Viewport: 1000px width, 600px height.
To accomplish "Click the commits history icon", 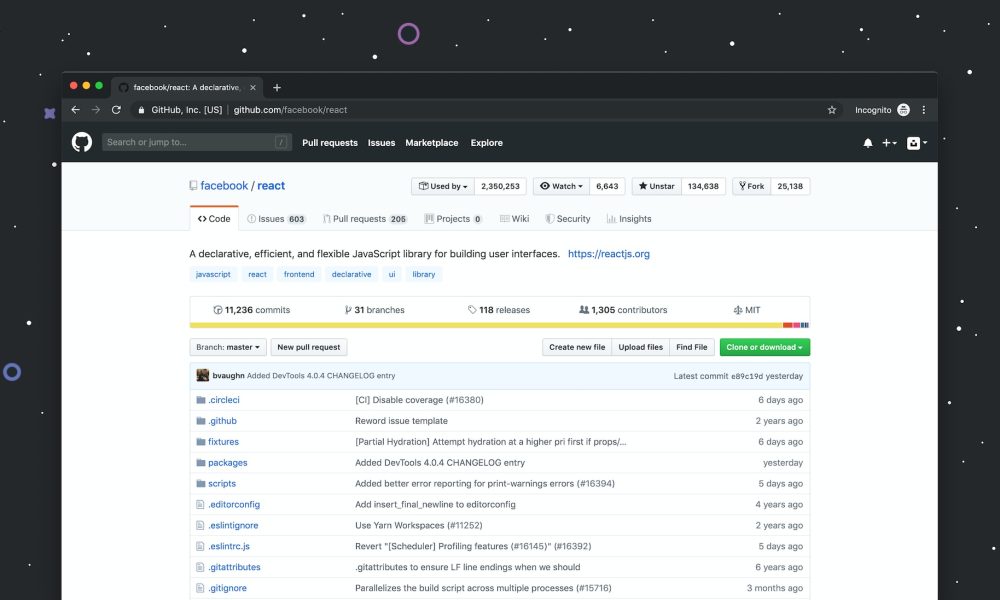I will 218,310.
